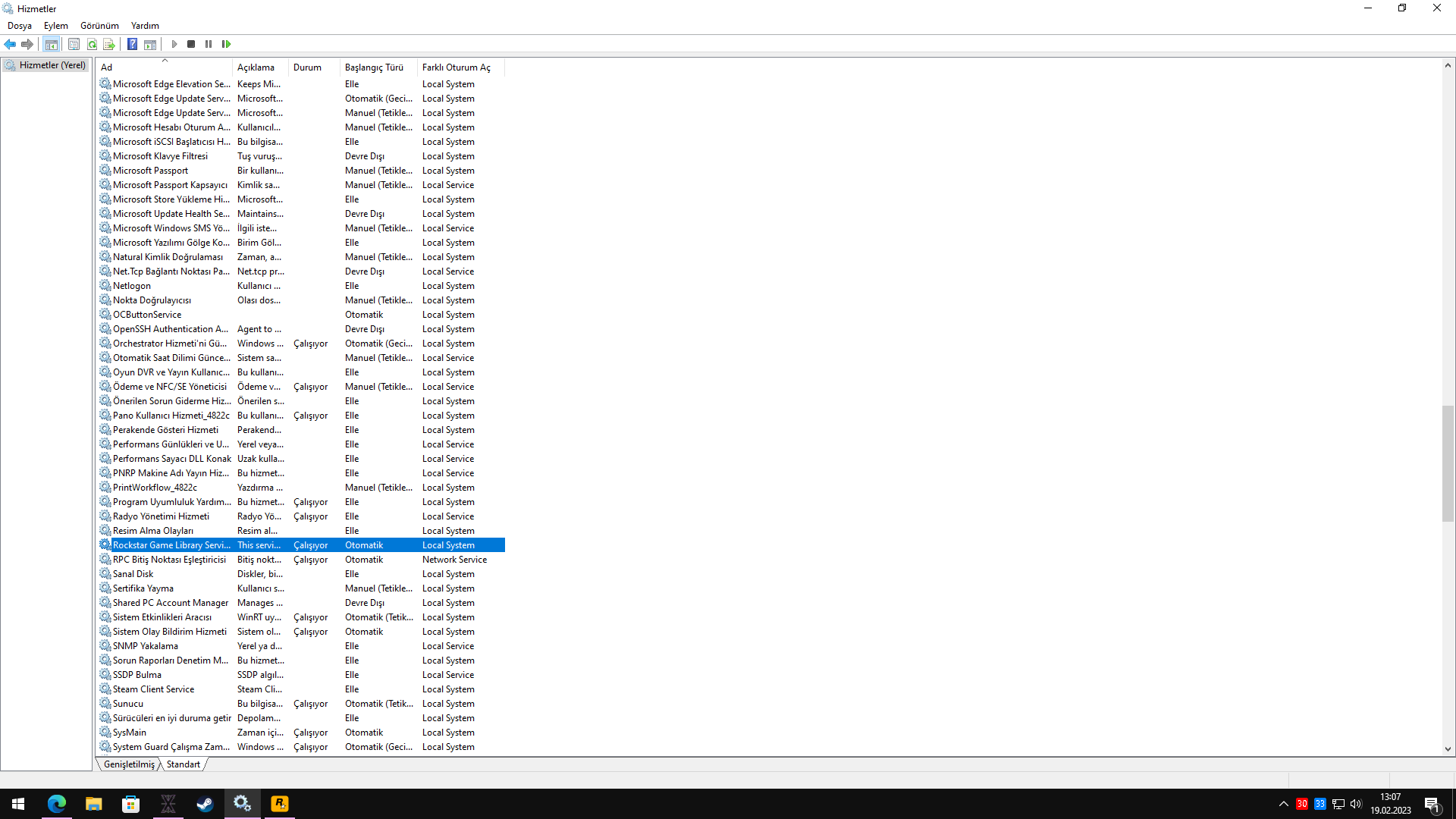Select Hizmetler (Yerel) in the tree

(52, 65)
